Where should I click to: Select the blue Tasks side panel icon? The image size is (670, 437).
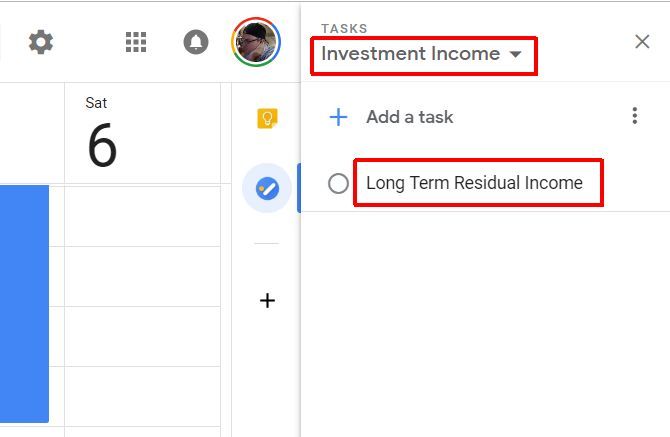pyautogui.click(x=267, y=188)
